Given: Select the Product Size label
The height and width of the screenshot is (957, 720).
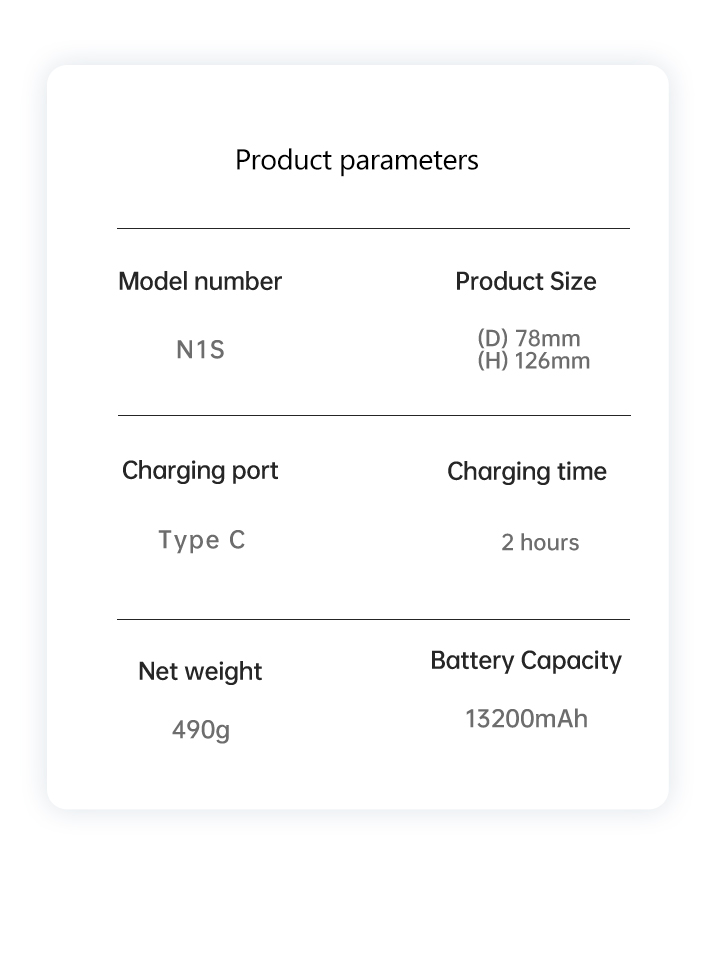Looking at the screenshot, I should [x=526, y=281].
